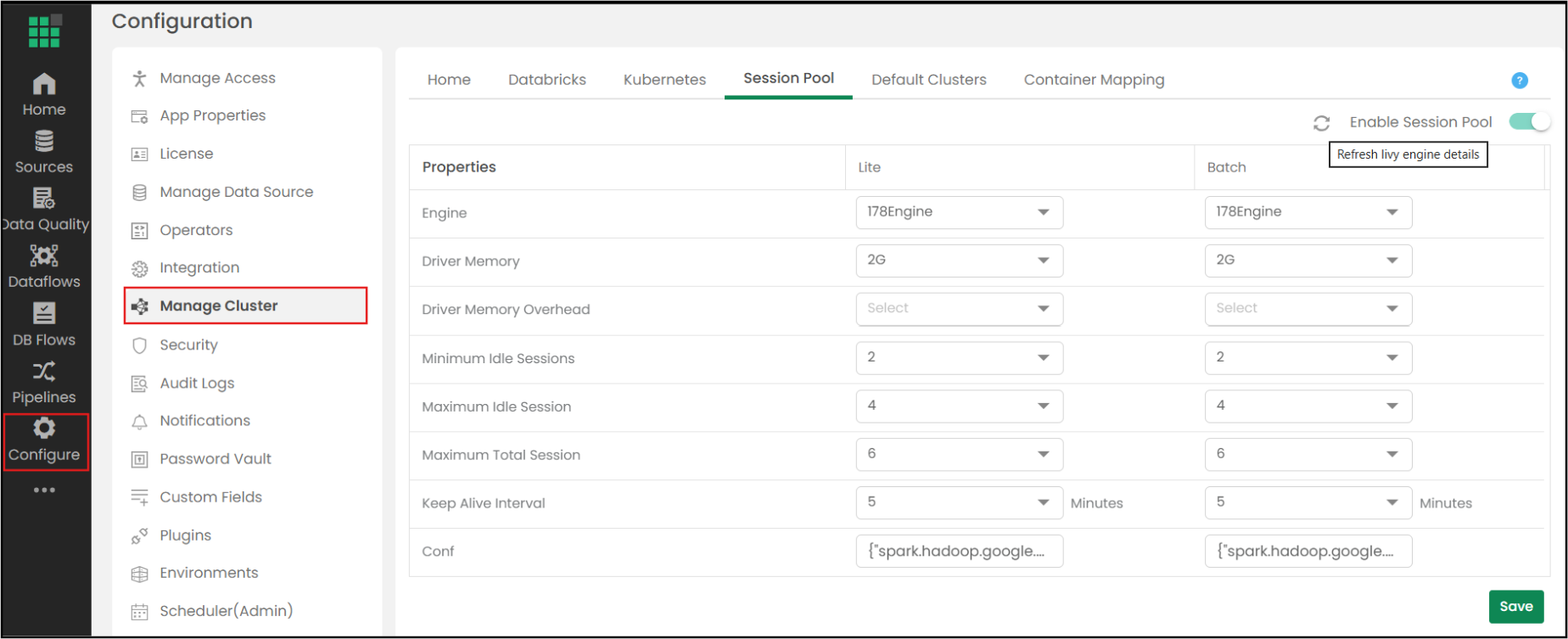
Task: Expand the Lite Keep Alive Interval dropdown
Action: click(x=959, y=502)
